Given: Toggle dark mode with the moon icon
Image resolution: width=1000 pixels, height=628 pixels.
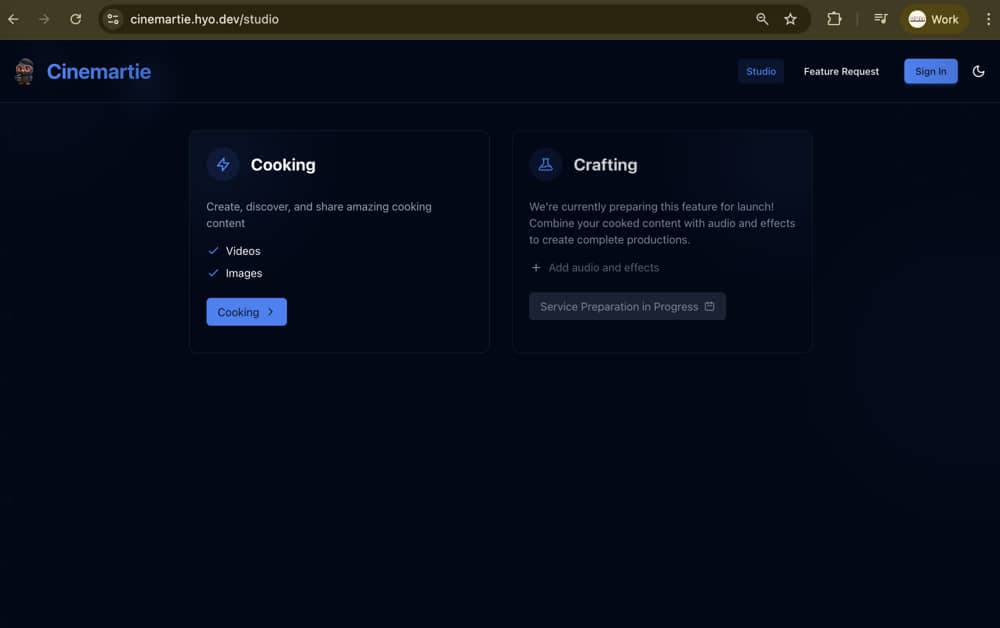Looking at the screenshot, I should tap(978, 71).
